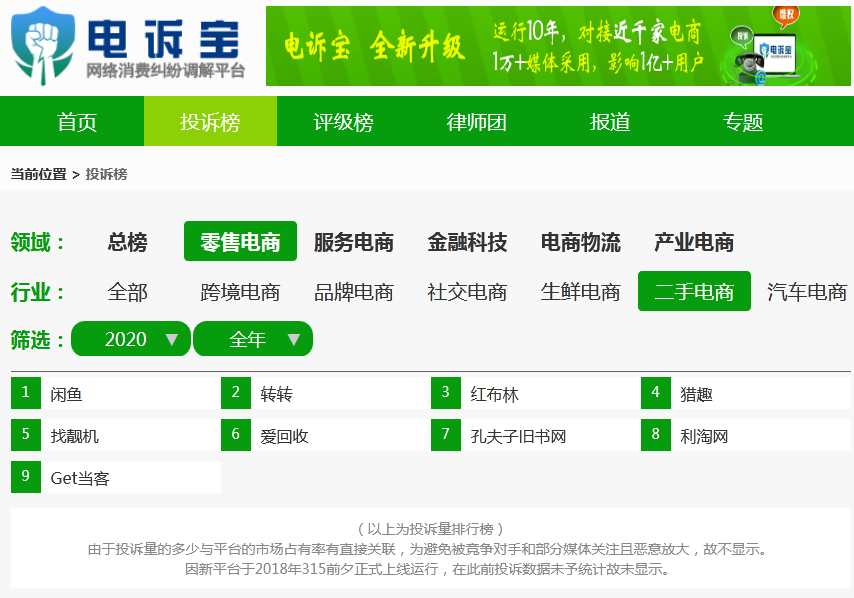Open rank 5 entry 找靓机
This screenshot has width=854, height=598.
tap(116, 435)
